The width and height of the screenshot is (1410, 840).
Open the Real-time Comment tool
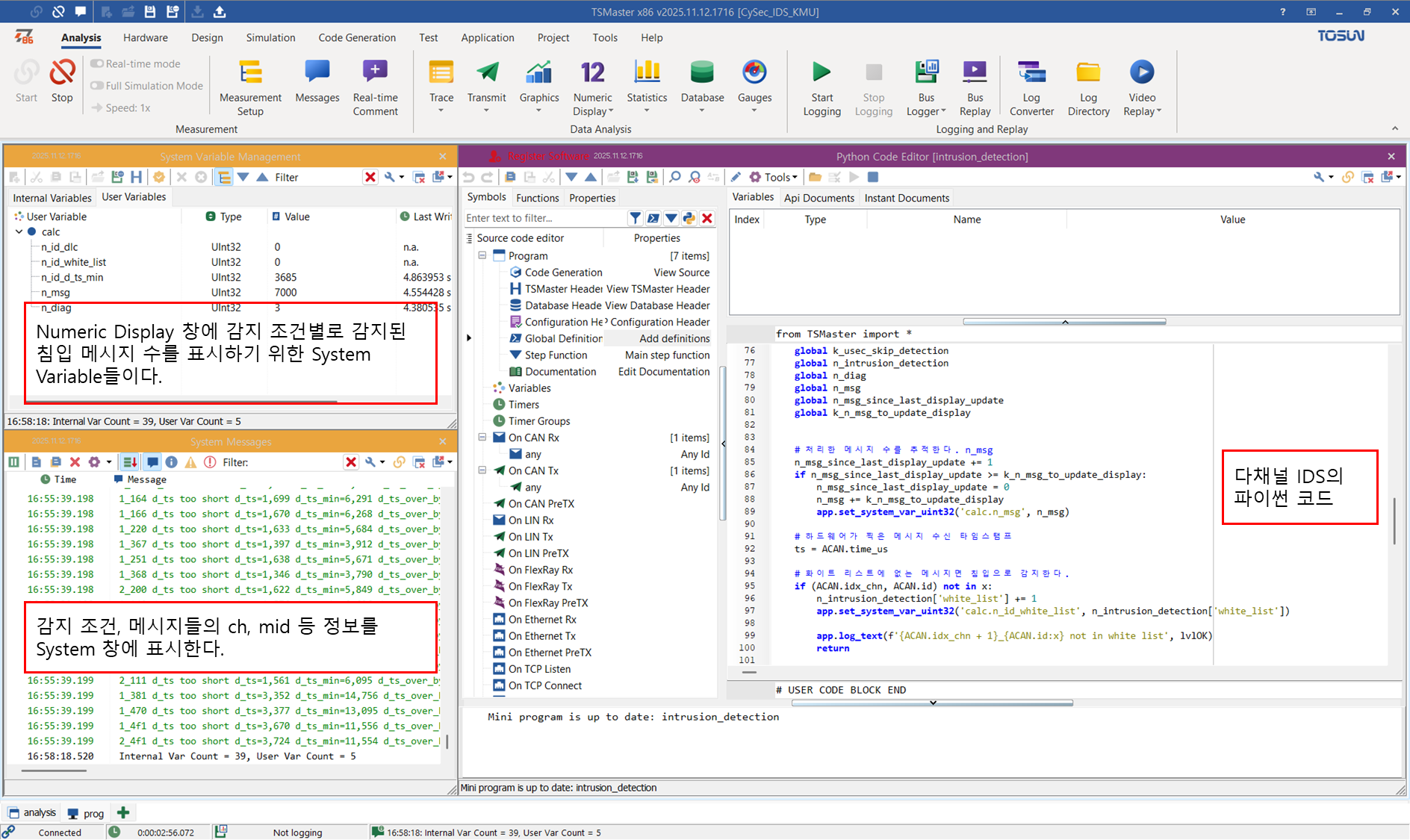click(x=375, y=88)
